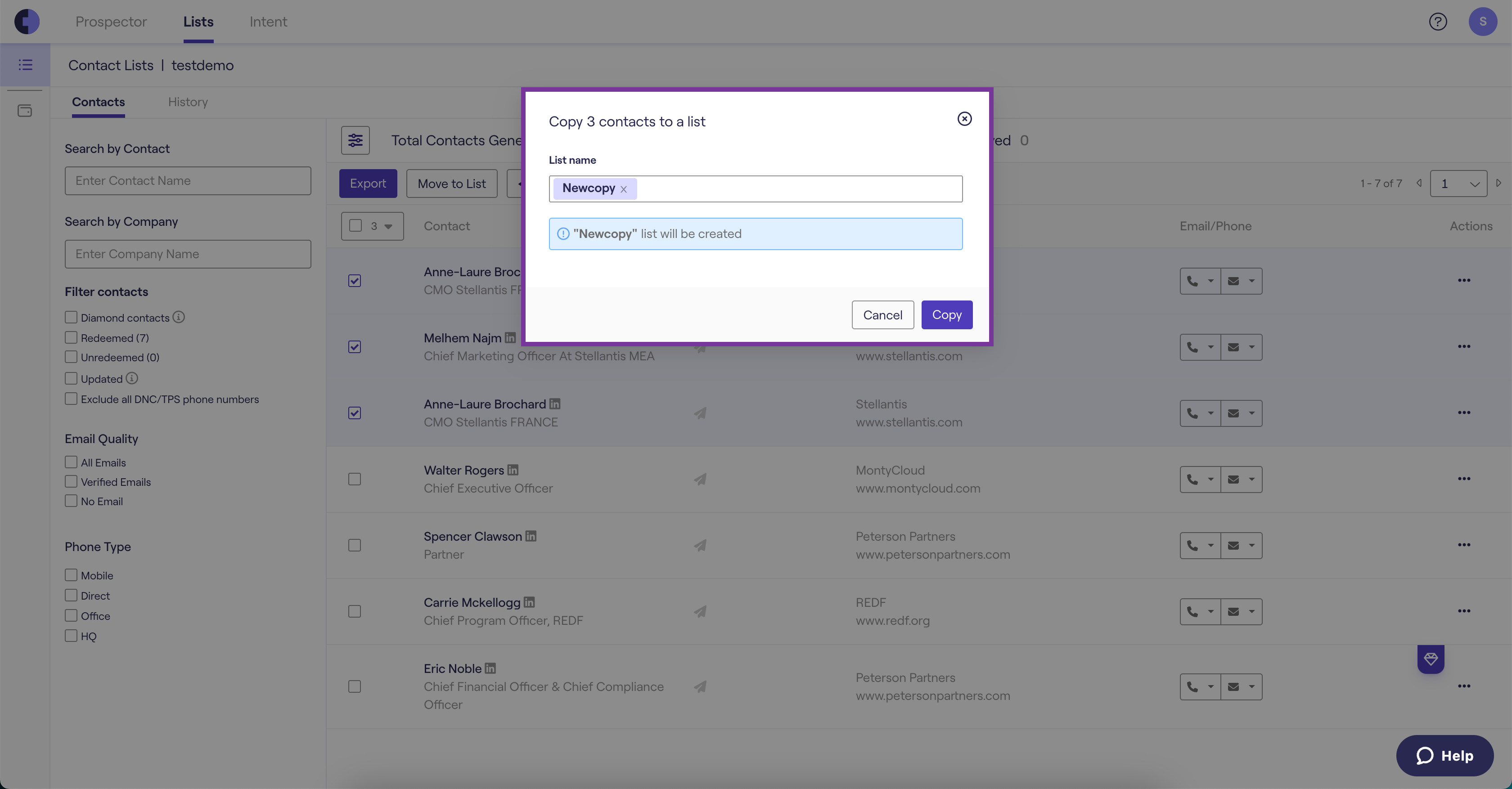The width and height of the screenshot is (1512, 789).
Task: Check the Walter Rogers row checkbox
Action: click(x=355, y=479)
